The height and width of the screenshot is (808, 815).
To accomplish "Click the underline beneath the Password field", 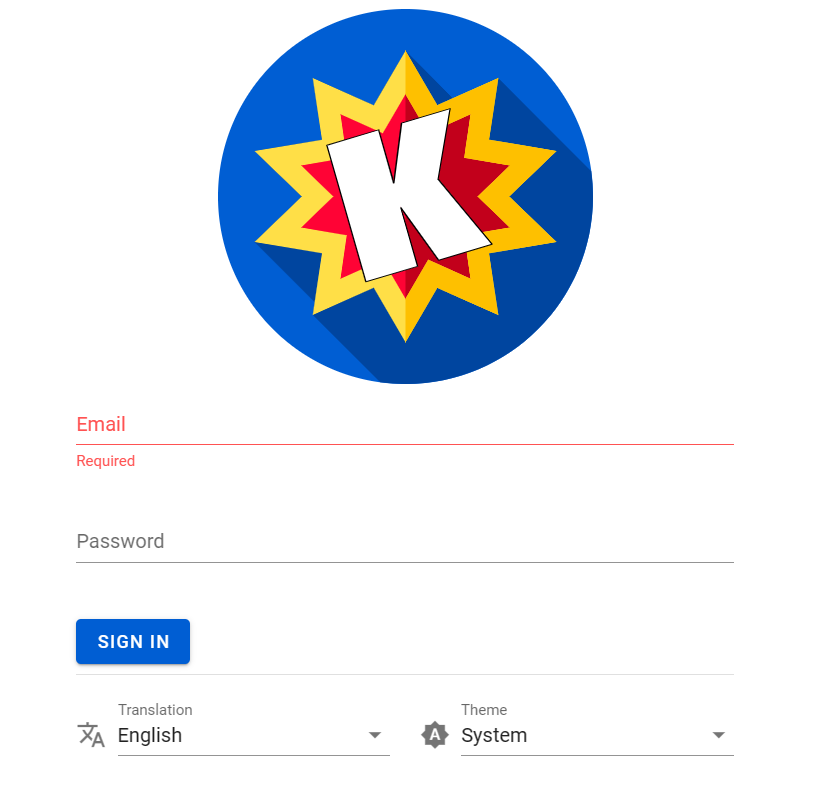I will (405, 562).
